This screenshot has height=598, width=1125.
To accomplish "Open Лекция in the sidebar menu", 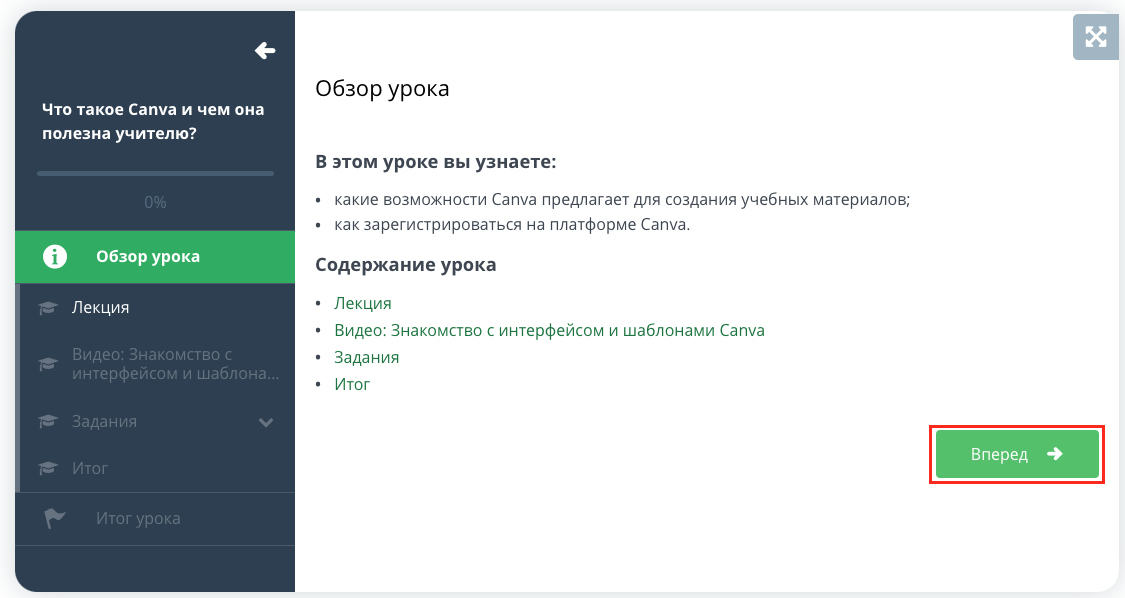I will 157,307.
